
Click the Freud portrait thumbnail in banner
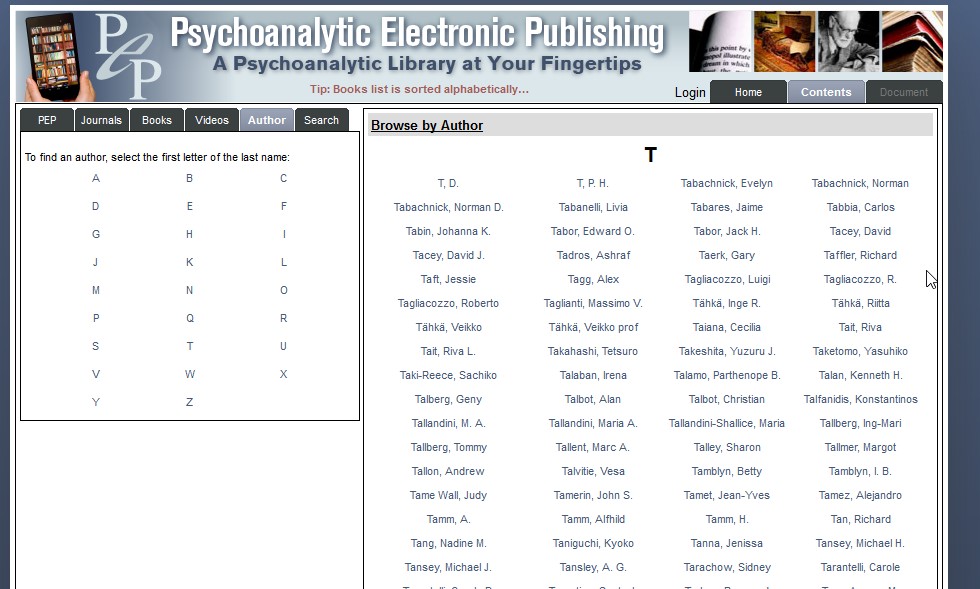[x=848, y=41]
